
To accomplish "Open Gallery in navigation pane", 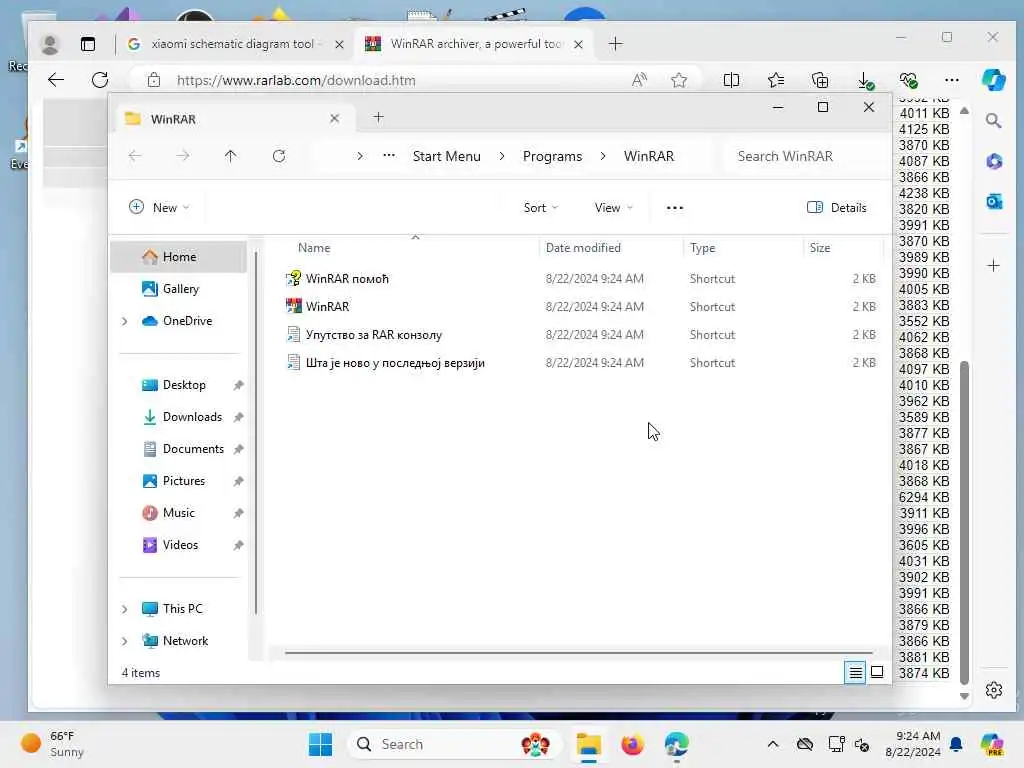I will pyautogui.click(x=178, y=289).
